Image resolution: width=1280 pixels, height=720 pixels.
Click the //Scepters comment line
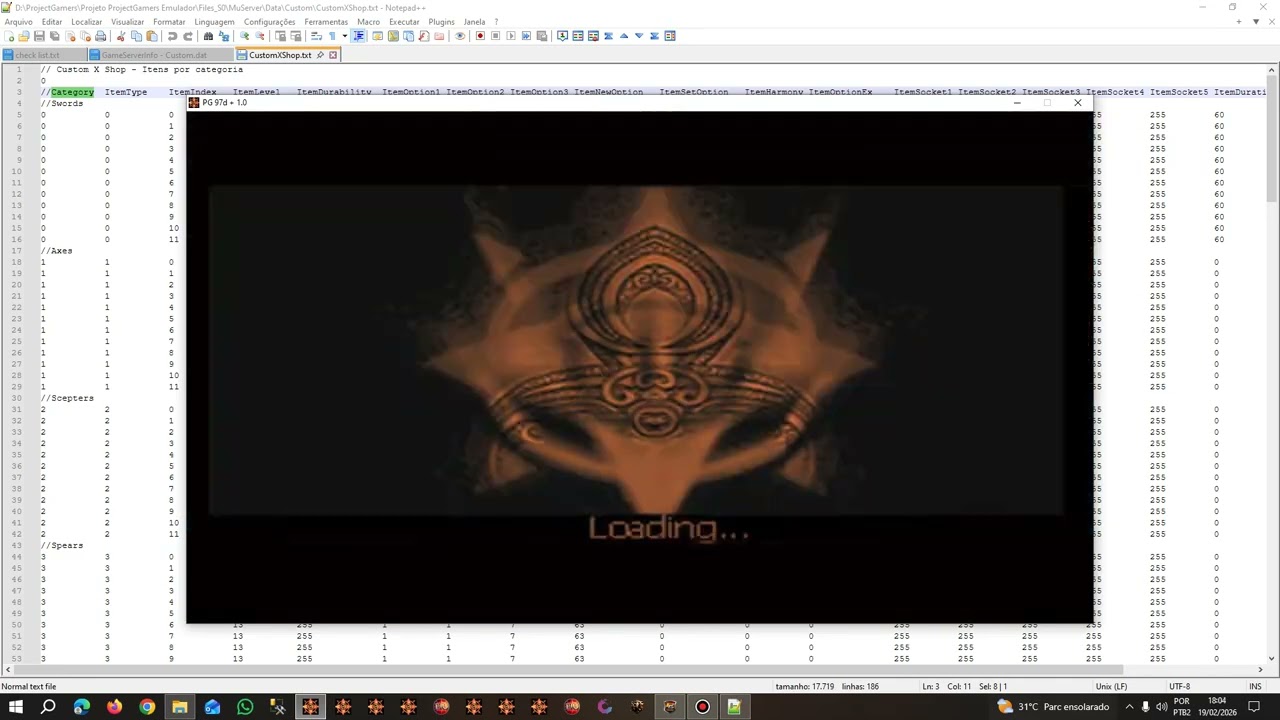coord(67,398)
